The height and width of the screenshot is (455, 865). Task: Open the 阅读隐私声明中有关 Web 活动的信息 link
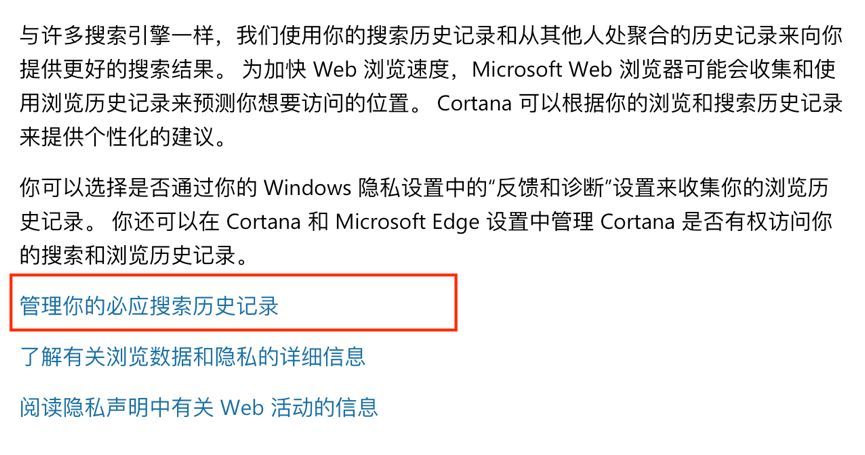(199, 407)
